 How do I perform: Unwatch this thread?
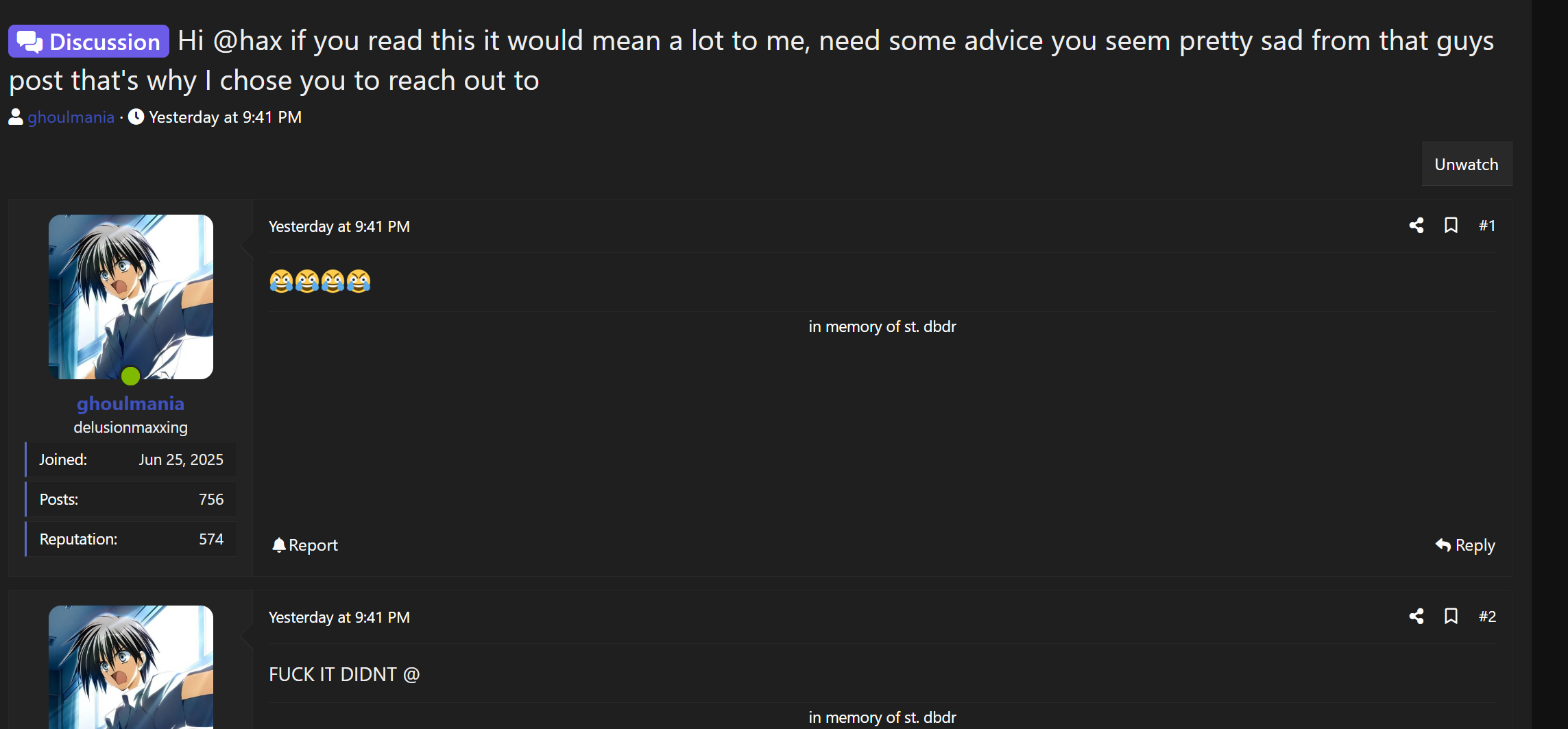click(x=1467, y=164)
